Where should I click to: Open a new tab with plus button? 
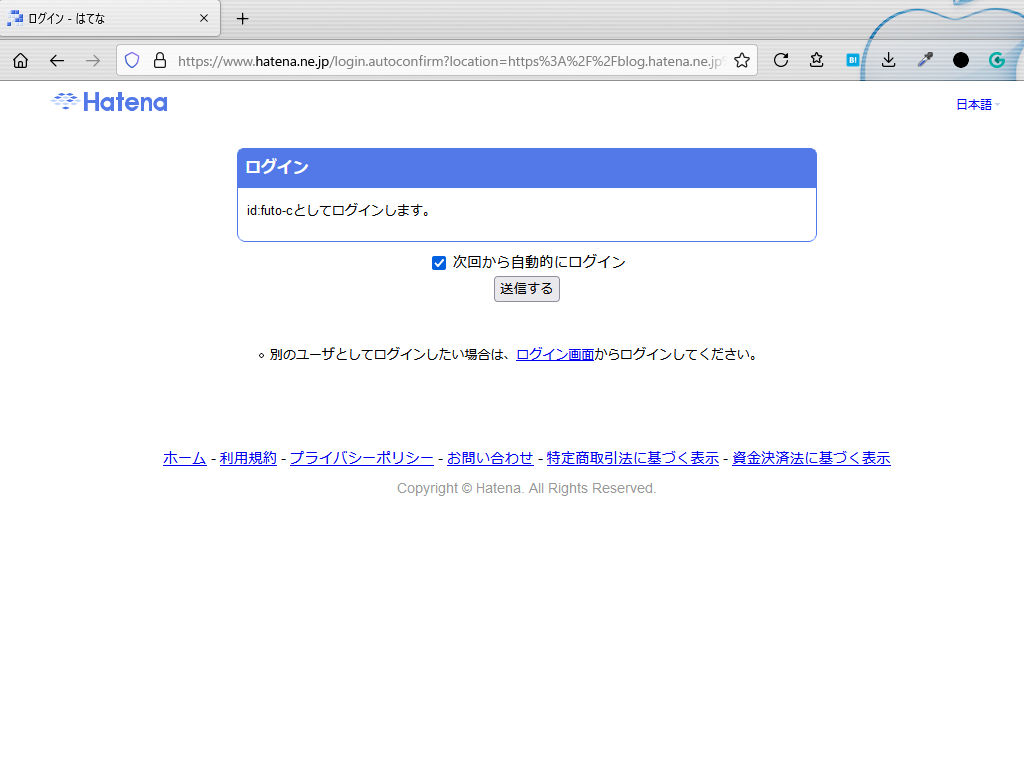point(242,19)
